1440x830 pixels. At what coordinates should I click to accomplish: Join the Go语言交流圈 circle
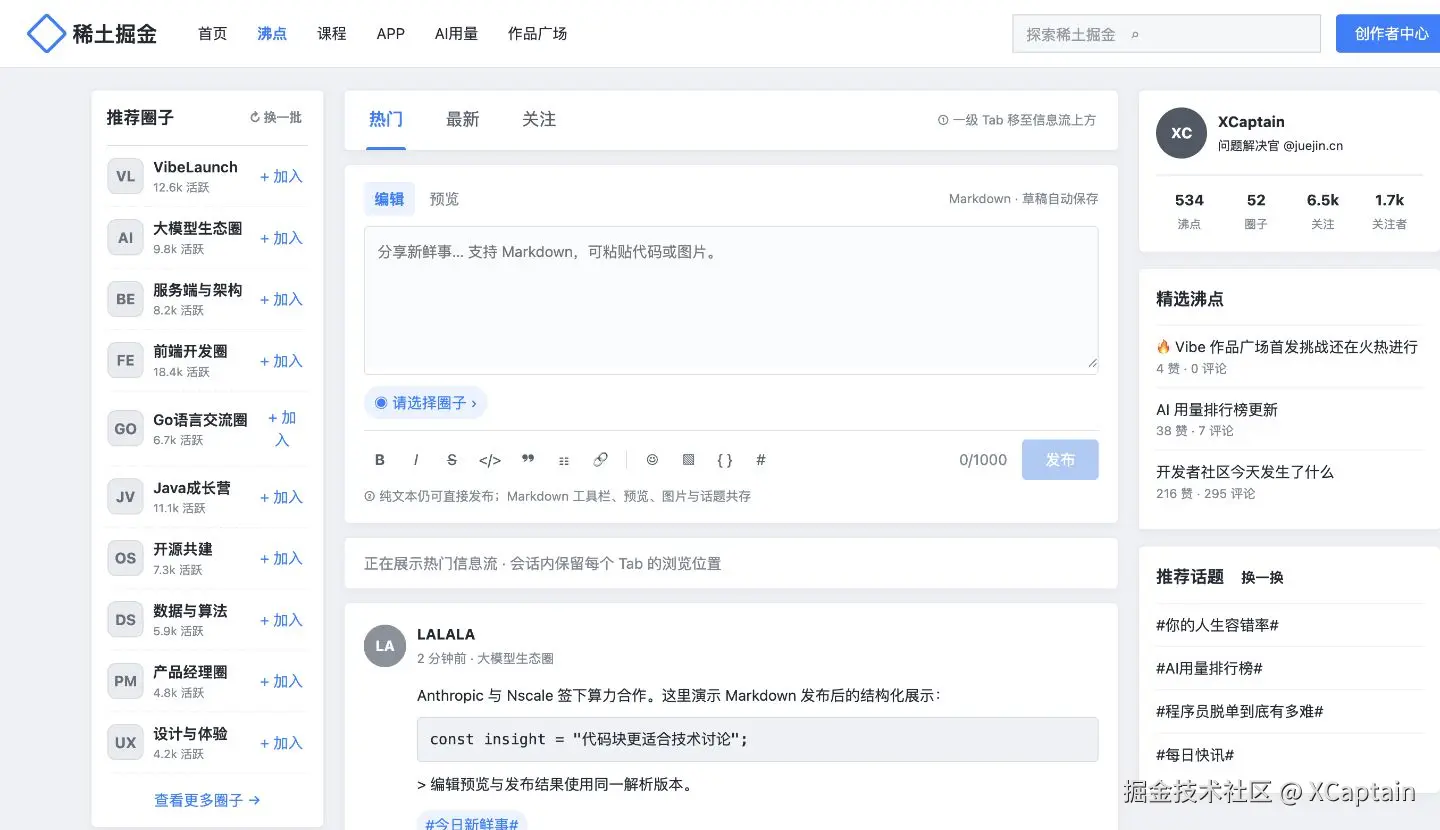point(282,429)
